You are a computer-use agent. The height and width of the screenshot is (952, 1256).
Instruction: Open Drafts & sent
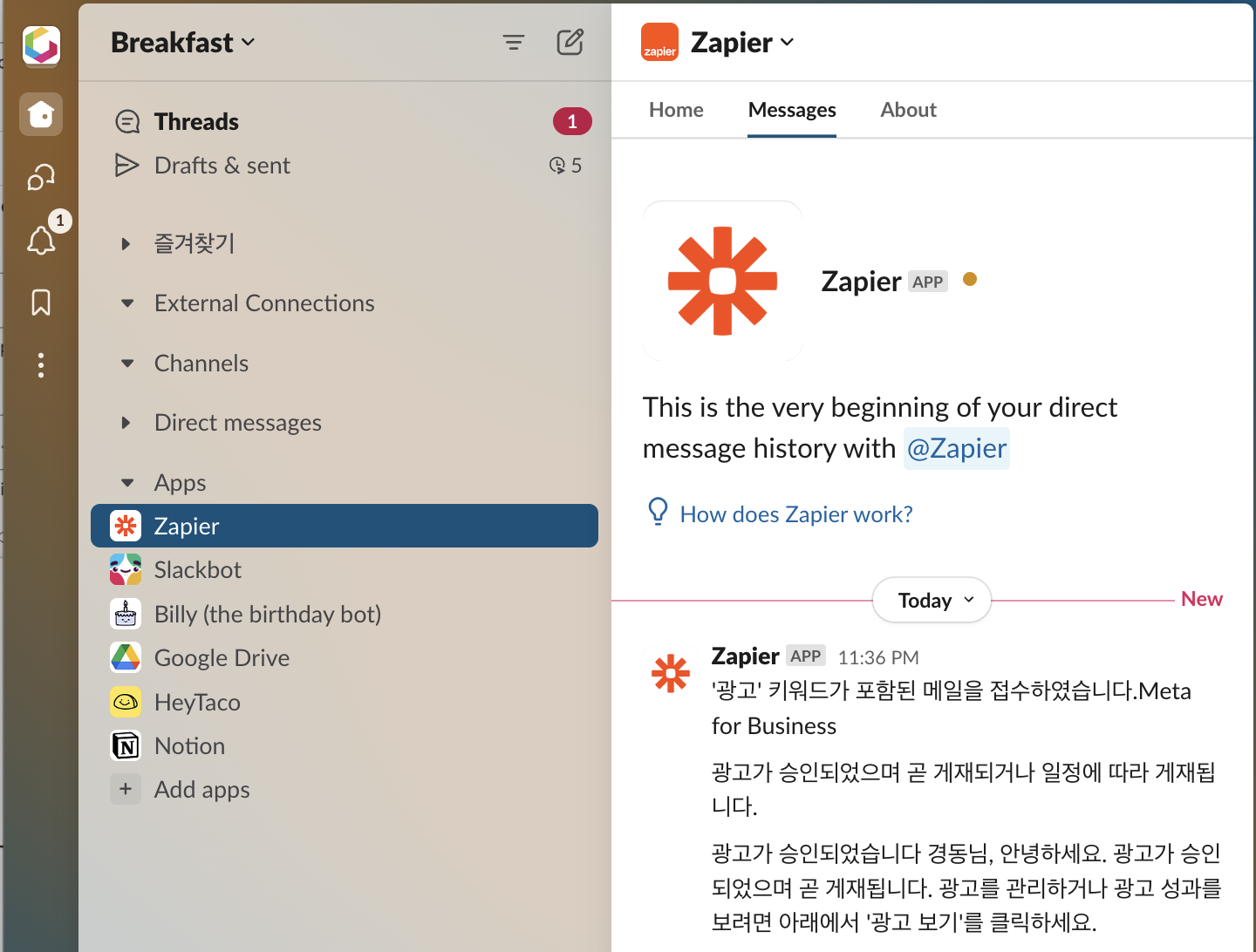pos(345,165)
